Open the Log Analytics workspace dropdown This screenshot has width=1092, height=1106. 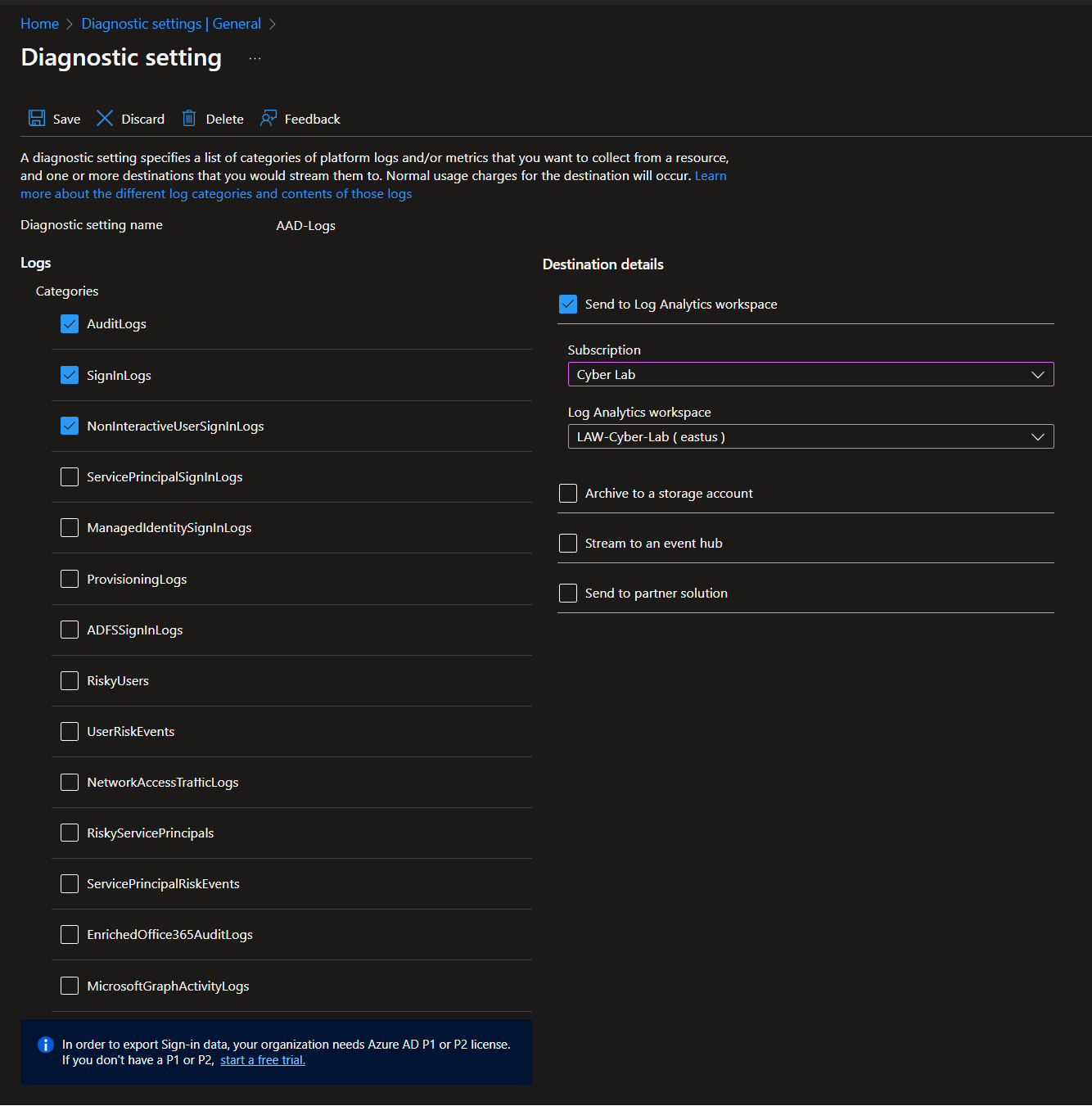[810, 436]
